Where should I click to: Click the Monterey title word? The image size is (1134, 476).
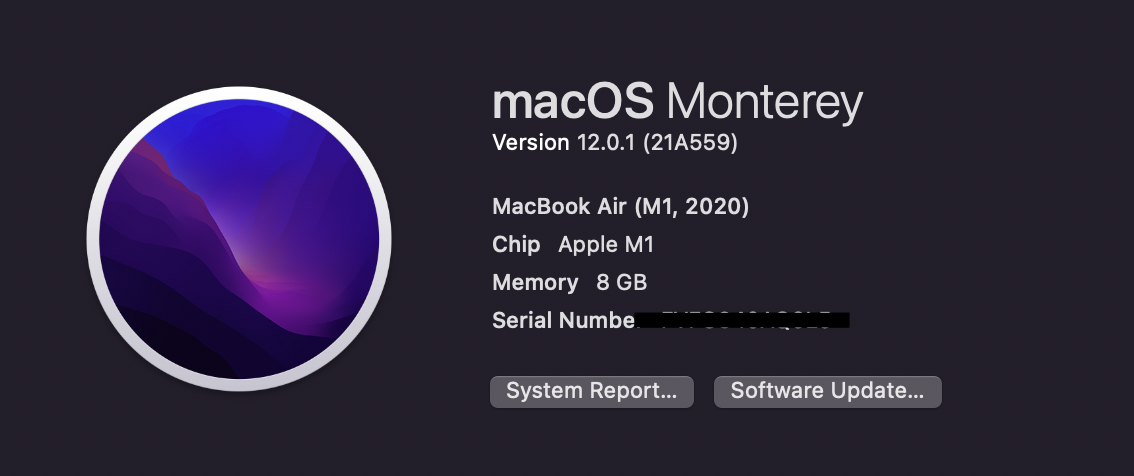click(764, 103)
